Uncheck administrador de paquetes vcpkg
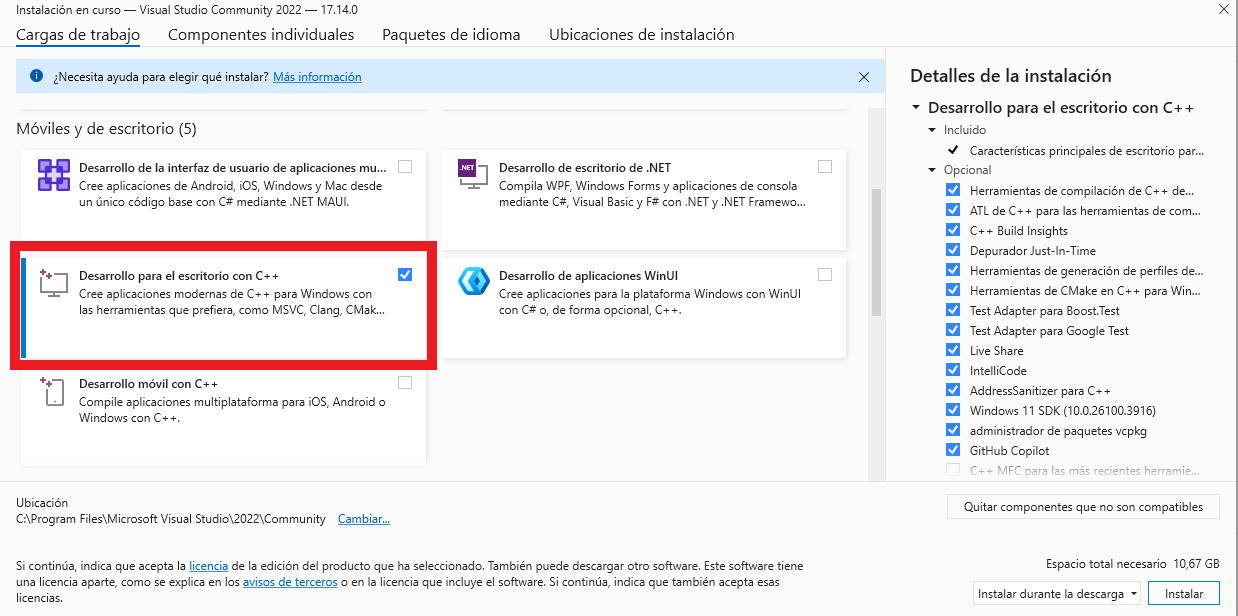This screenshot has width=1238, height=616. pyautogui.click(x=953, y=430)
